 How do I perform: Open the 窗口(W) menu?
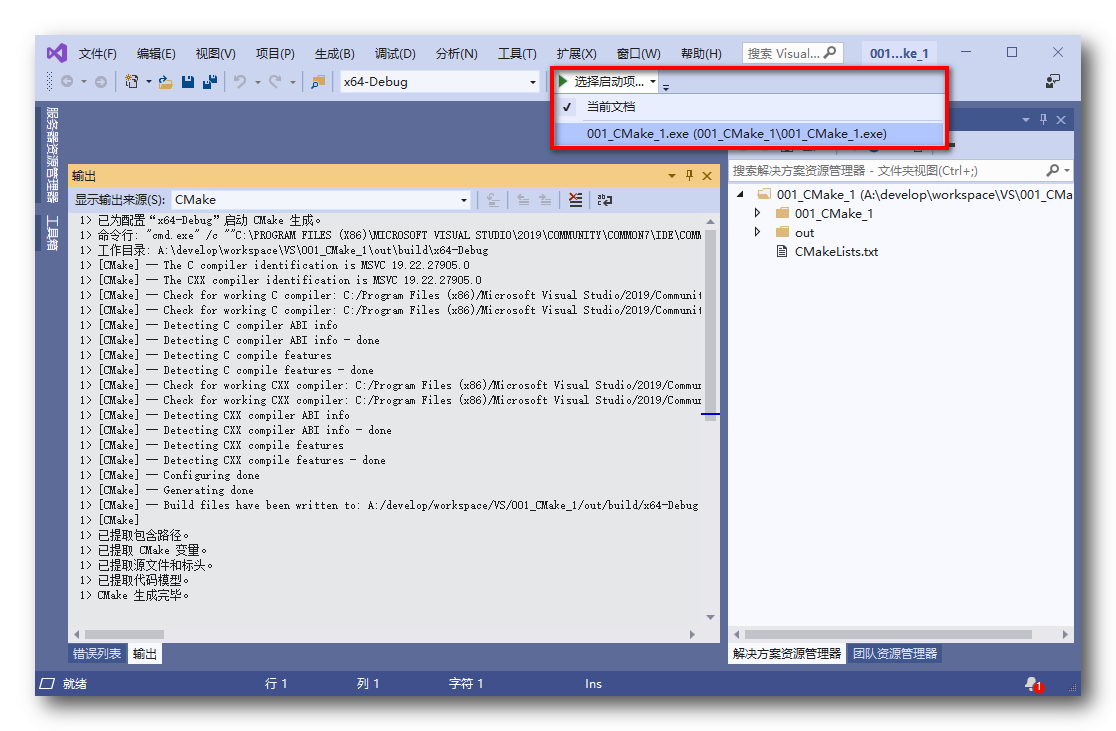[x=638, y=53]
